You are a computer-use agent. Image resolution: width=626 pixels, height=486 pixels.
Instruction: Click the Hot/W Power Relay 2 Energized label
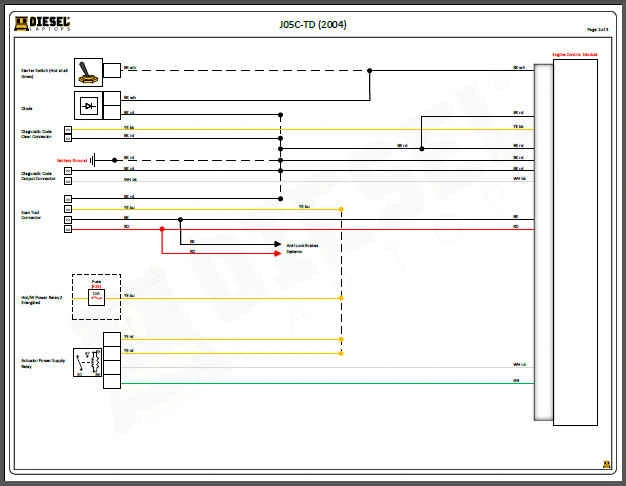[42, 299]
